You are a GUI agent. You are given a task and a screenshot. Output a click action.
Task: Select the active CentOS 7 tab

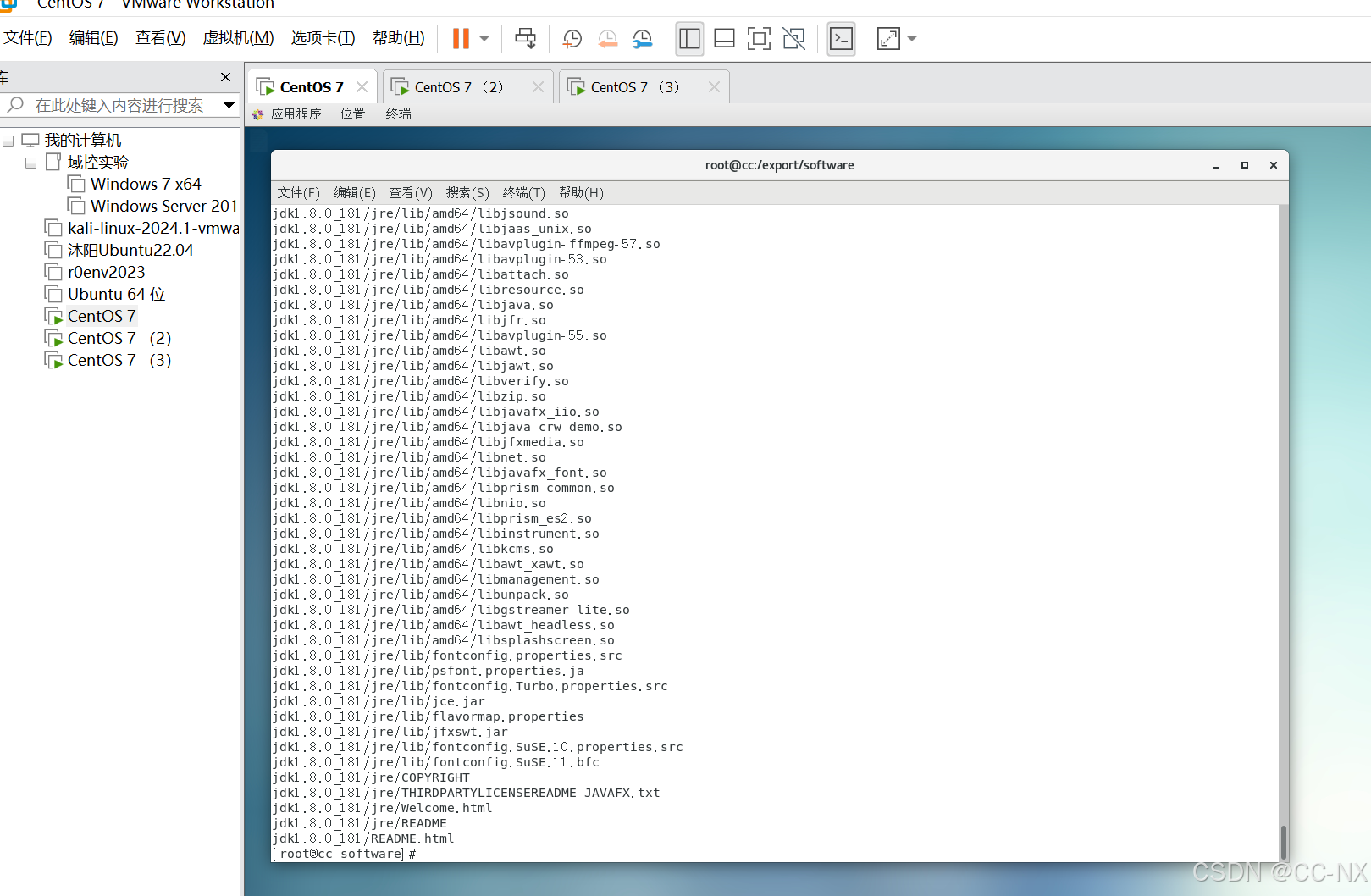311,87
